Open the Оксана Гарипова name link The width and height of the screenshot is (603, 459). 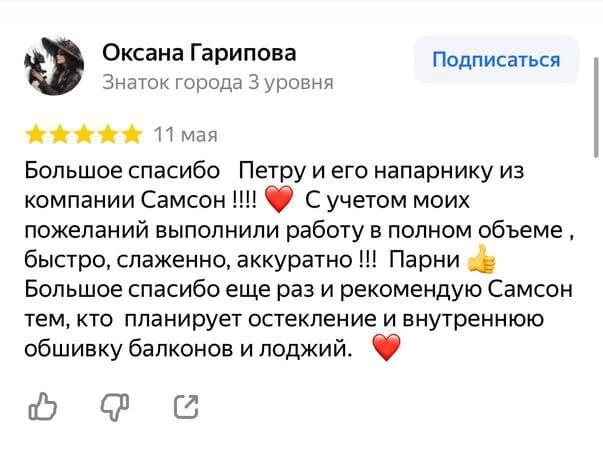pos(199,53)
